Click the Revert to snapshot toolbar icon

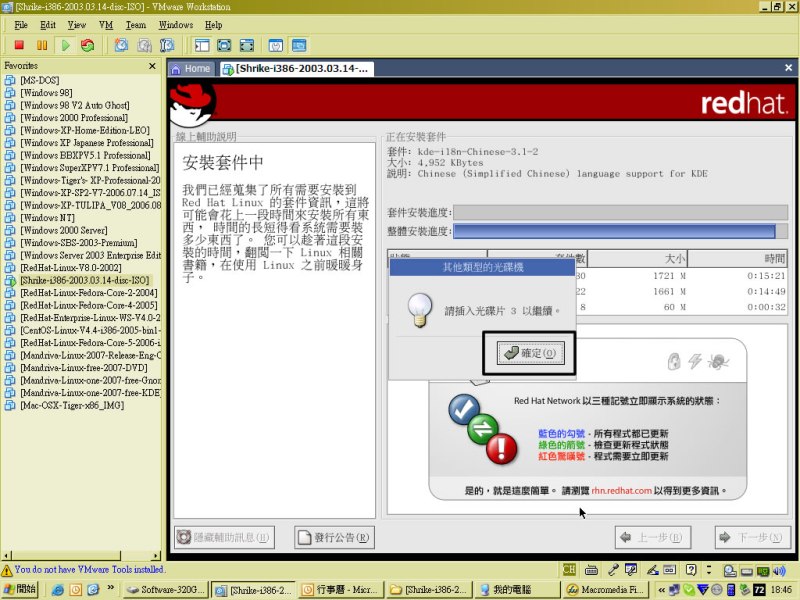(144, 45)
